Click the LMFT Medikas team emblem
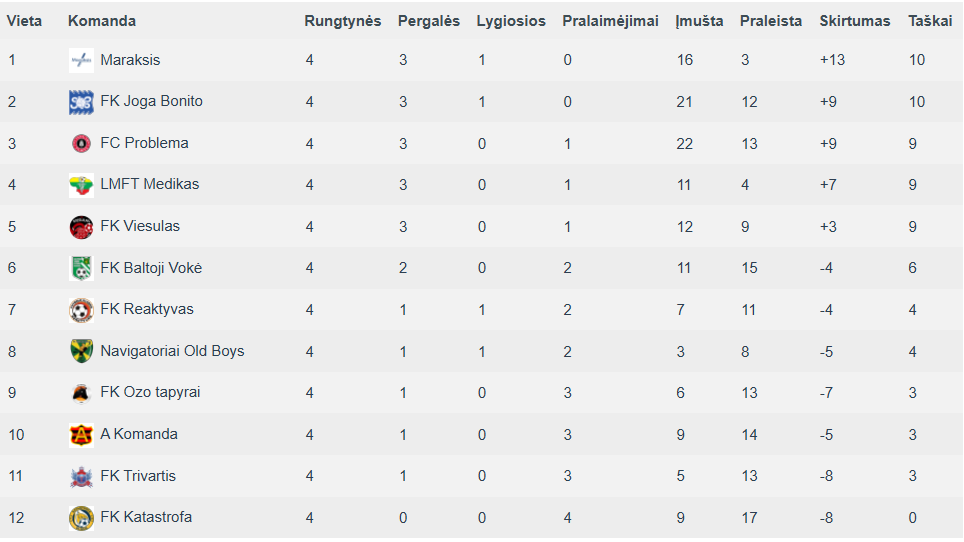 click(x=81, y=185)
